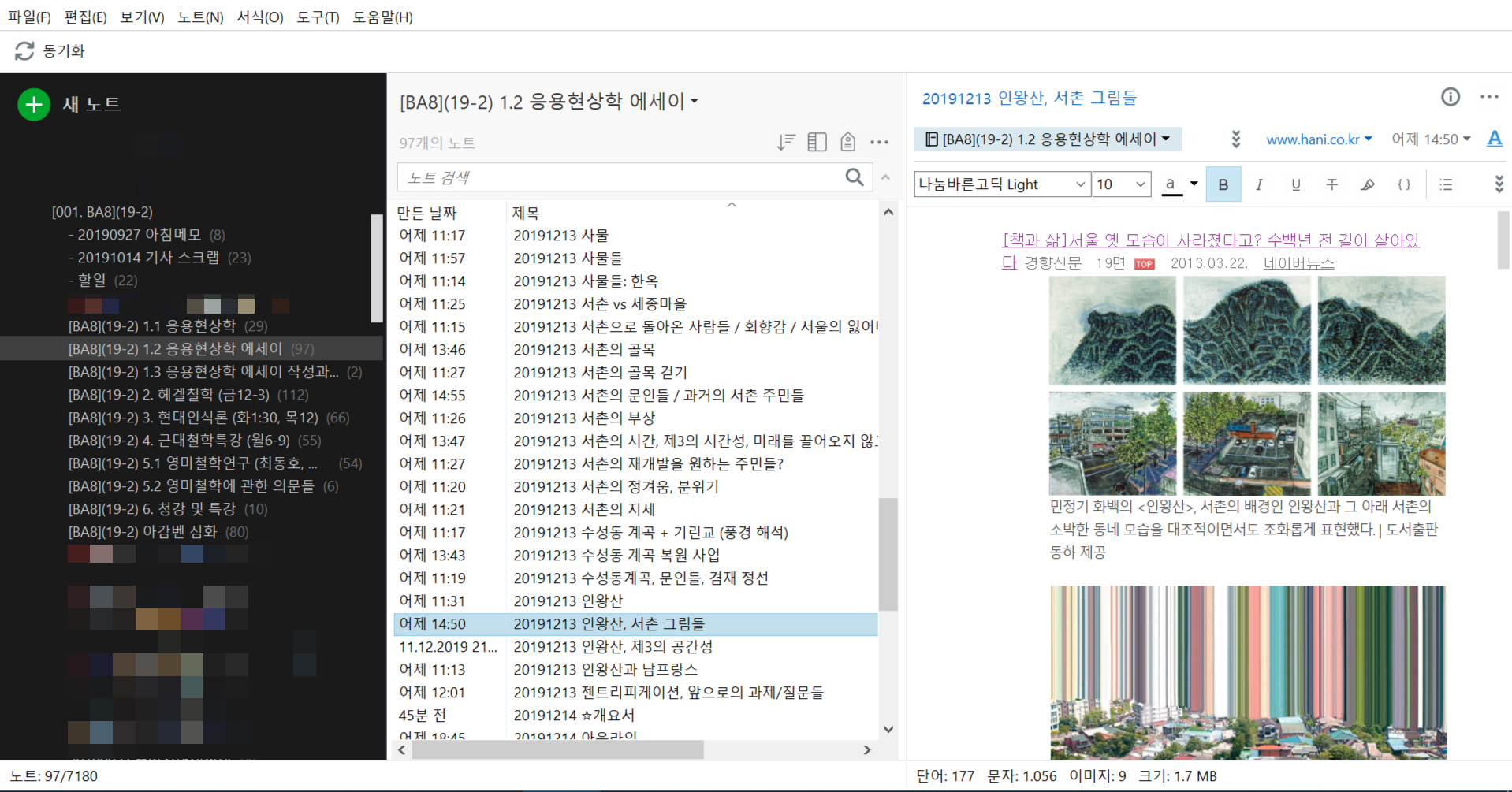
Task: Change note list view layout icon
Action: point(817,142)
